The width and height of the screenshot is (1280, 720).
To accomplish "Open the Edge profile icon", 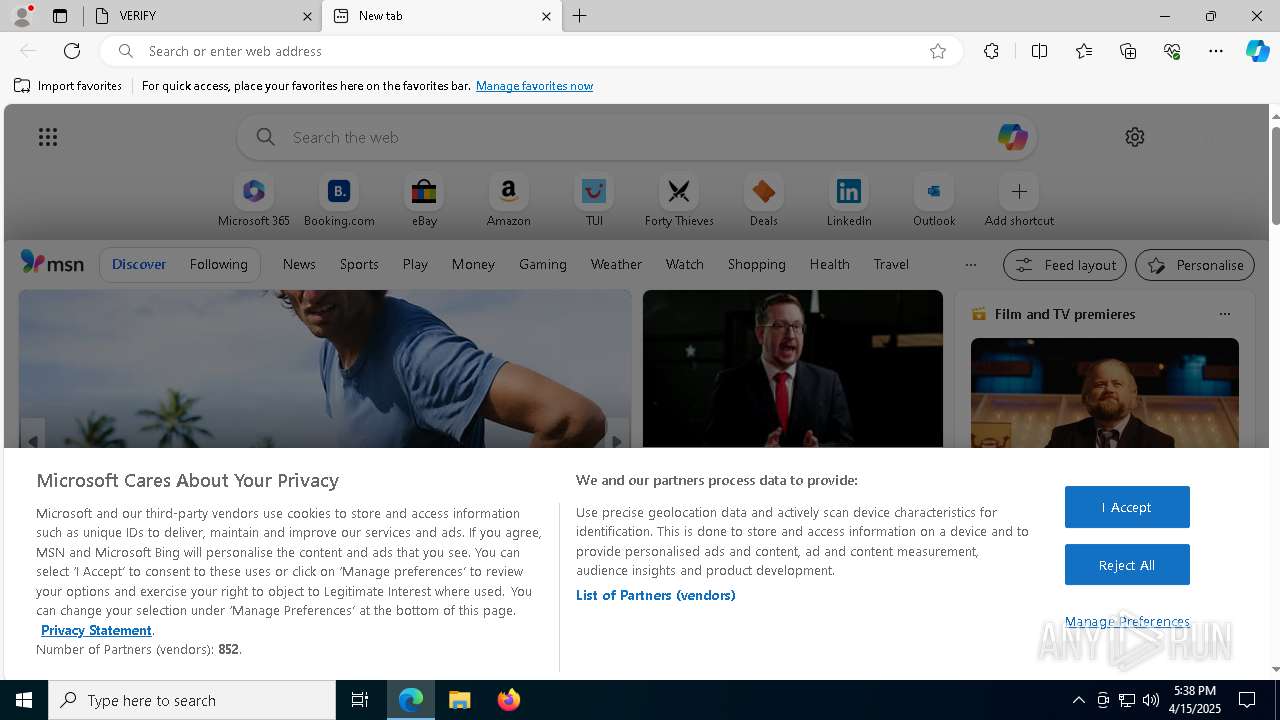I will 22,16.
